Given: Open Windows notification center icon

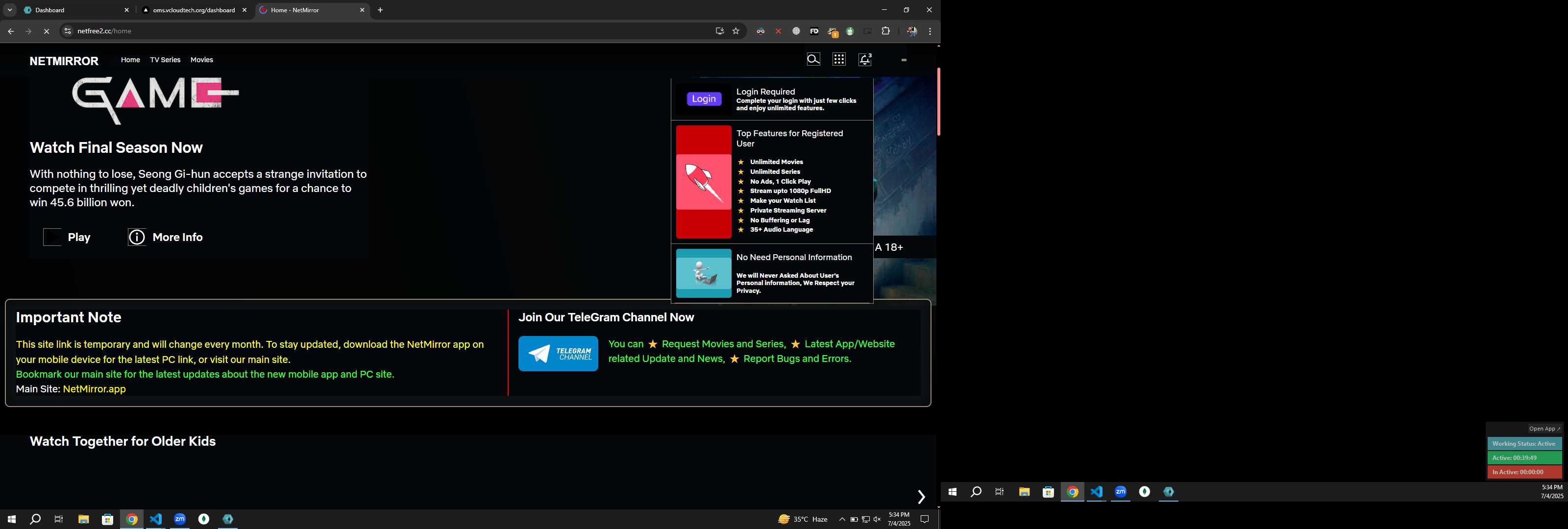Looking at the screenshot, I should click(x=925, y=519).
